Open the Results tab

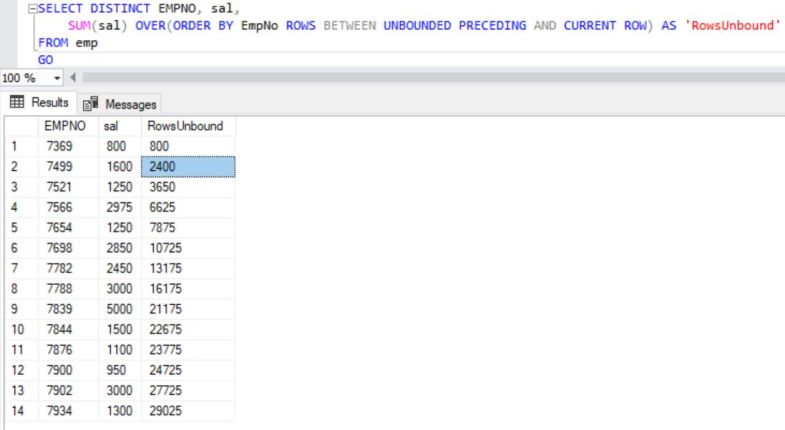pos(40,103)
